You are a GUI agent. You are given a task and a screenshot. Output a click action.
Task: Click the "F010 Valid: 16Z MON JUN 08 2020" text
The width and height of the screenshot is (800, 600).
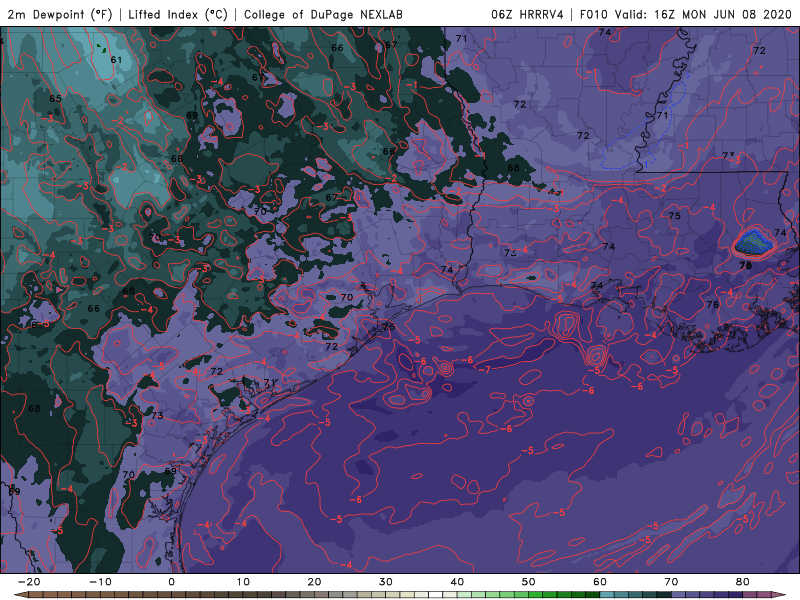pos(685,15)
